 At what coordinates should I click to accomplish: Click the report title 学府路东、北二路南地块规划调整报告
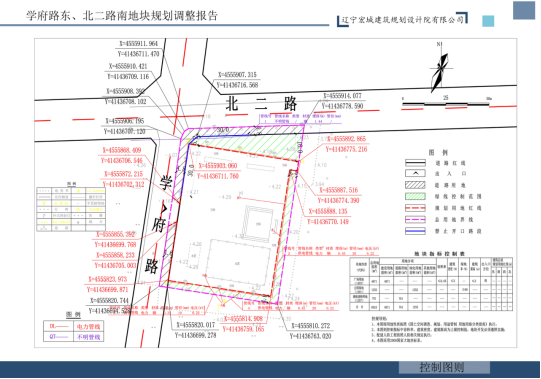click(x=122, y=16)
